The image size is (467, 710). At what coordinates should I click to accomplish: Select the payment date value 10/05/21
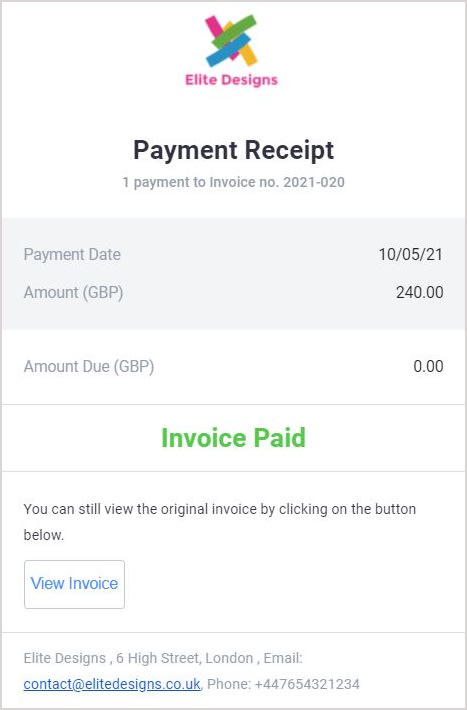410,254
